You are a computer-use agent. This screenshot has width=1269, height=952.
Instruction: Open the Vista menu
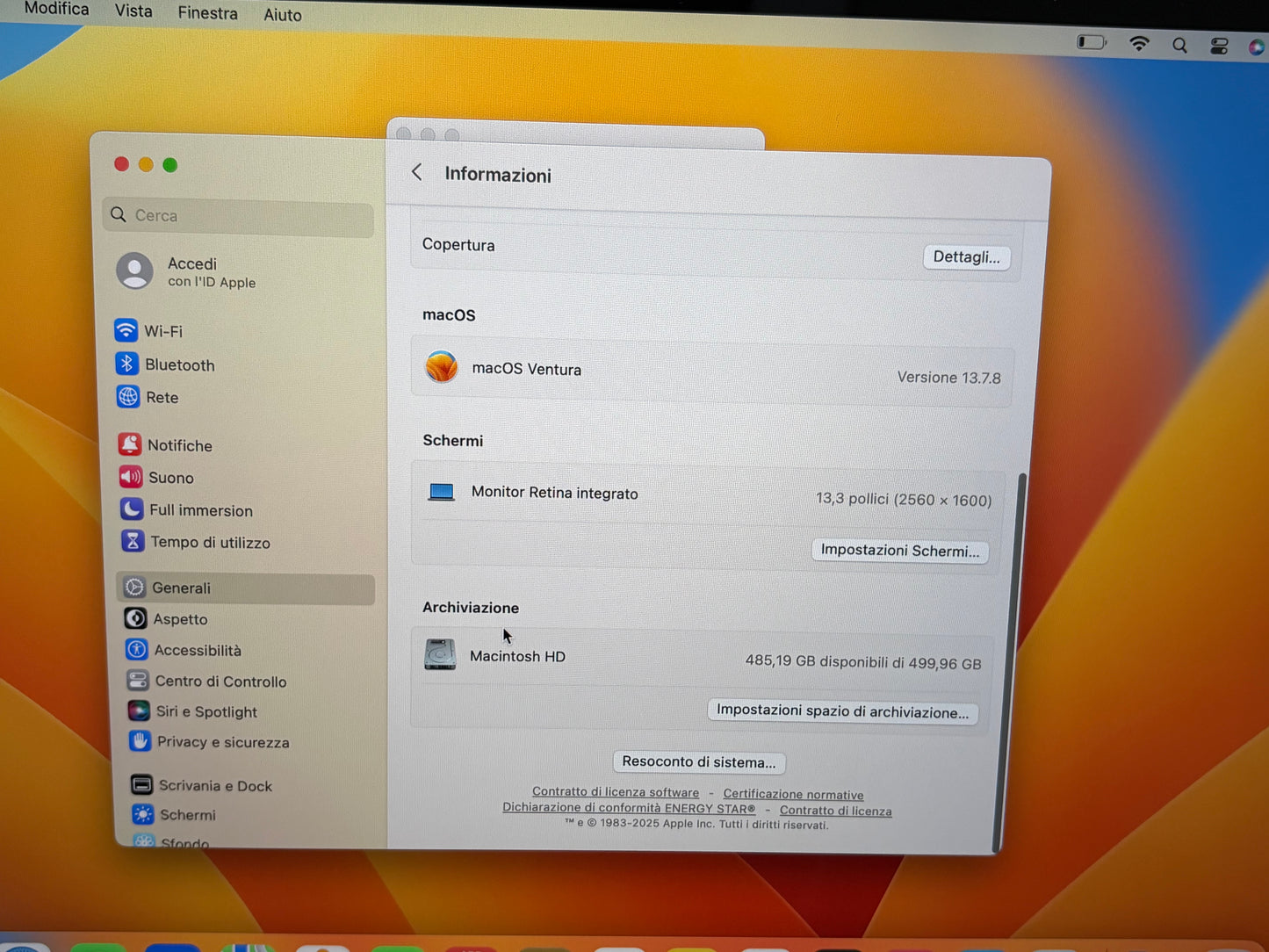tap(133, 11)
